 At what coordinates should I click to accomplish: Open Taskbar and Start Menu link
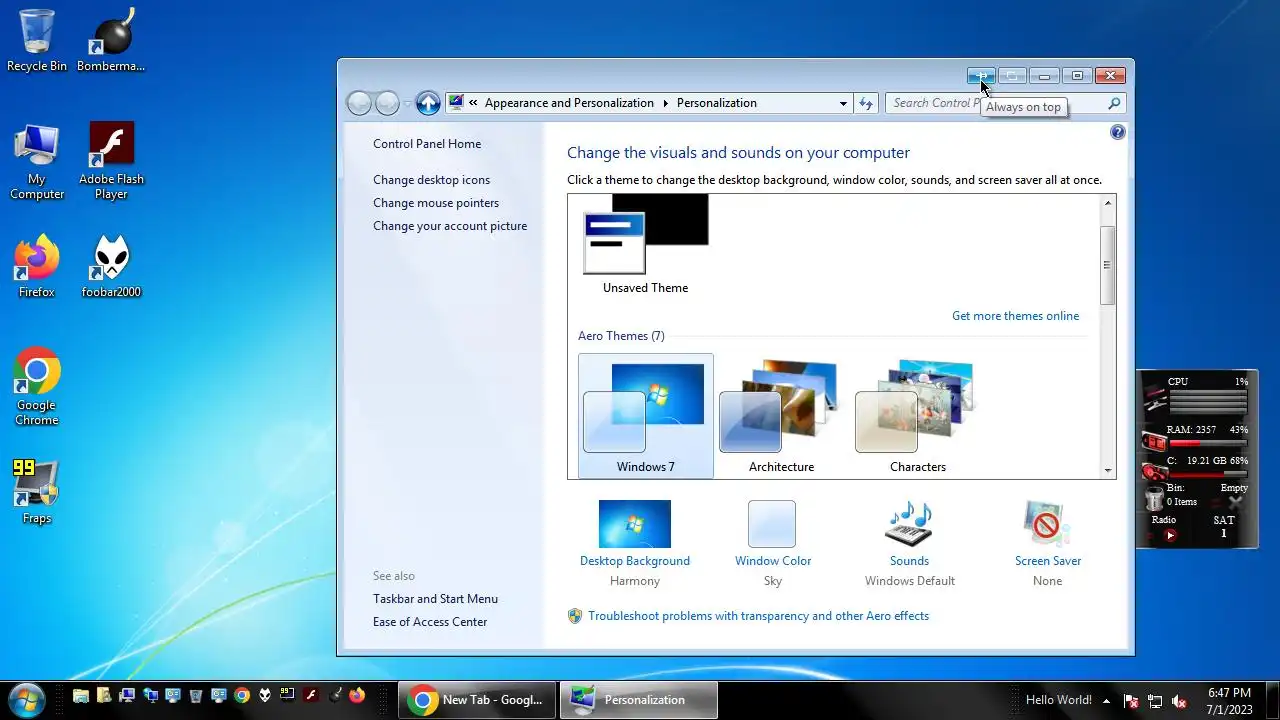tap(435, 599)
